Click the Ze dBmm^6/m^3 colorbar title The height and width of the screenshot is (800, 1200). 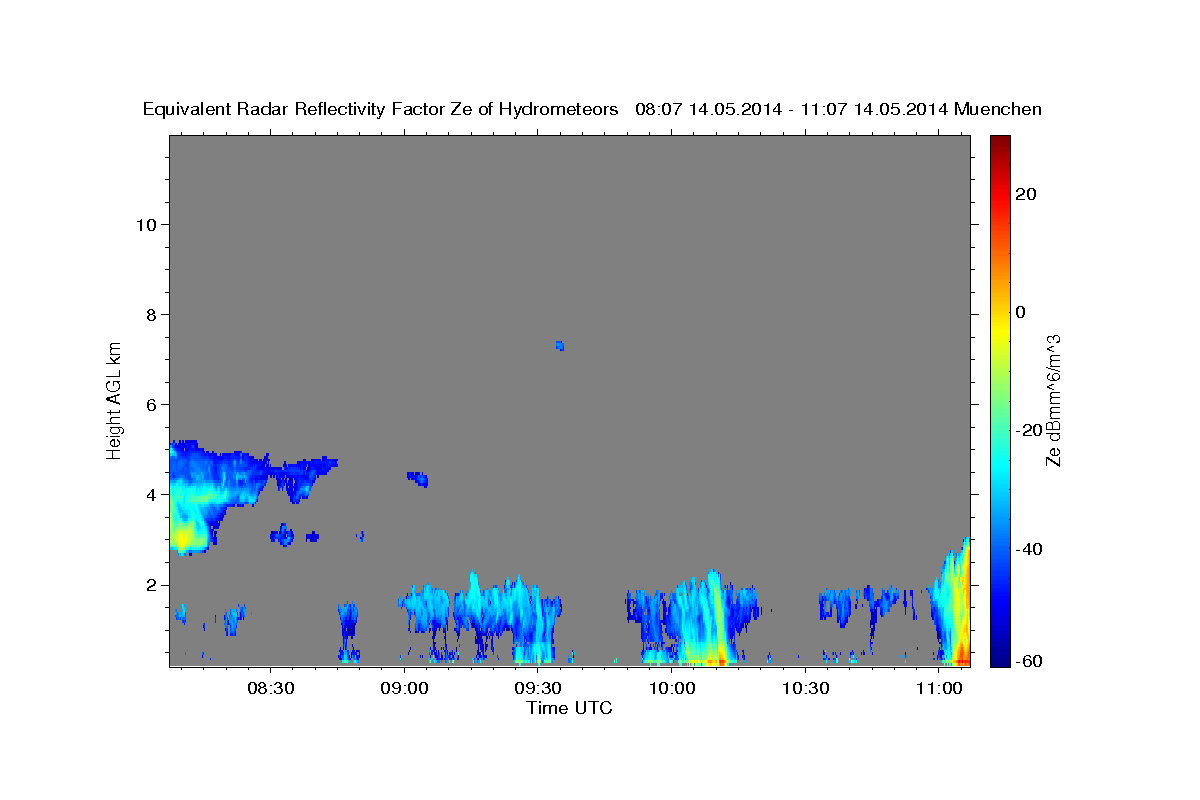[1053, 400]
